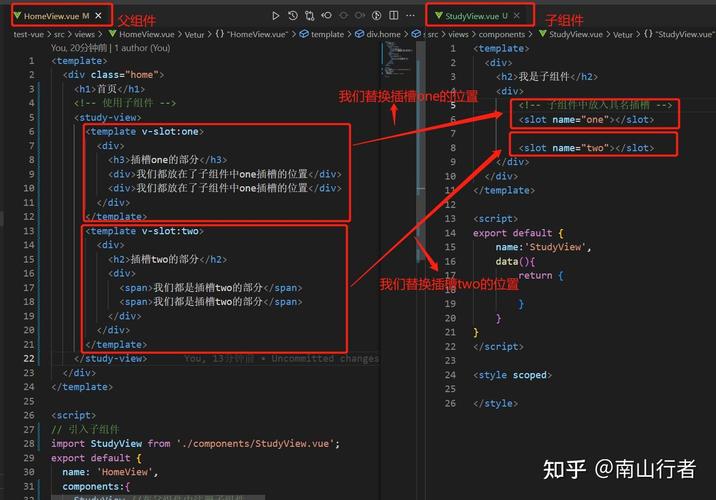Open the Vetur breadcrumb in the right editor
This screenshot has width=716, height=500.
(623, 34)
